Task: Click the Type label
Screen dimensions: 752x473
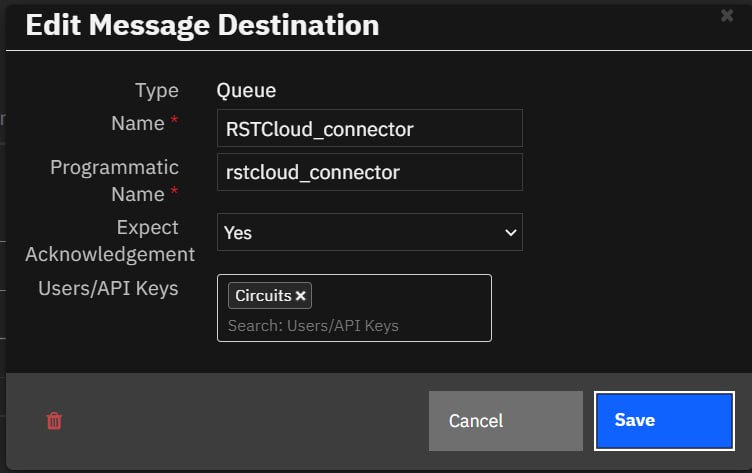Action: pyautogui.click(x=157, y=90)
